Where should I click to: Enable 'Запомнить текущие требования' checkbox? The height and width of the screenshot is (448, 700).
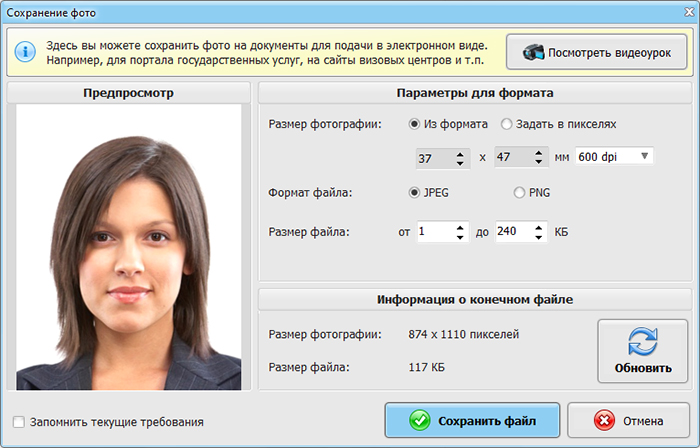click(19, 422)
